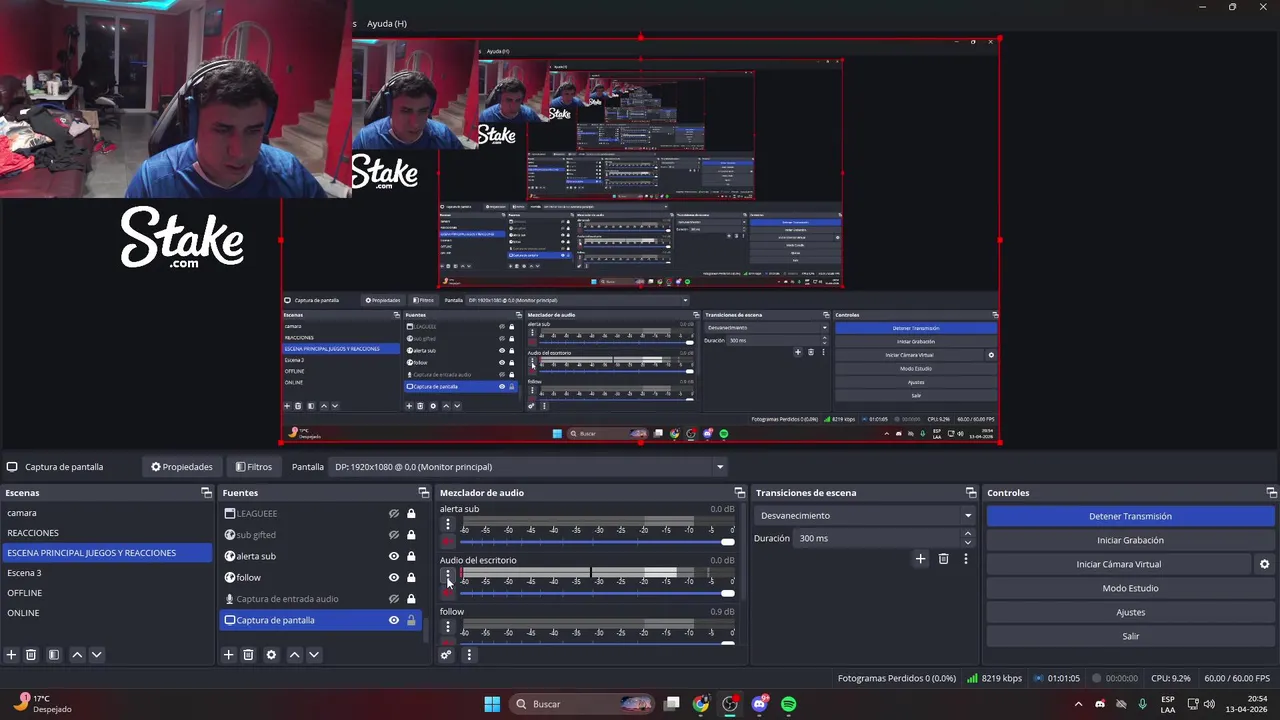Decrease transition duration with down arrow
Screen dimensions: 1280x720
(967, 543)
